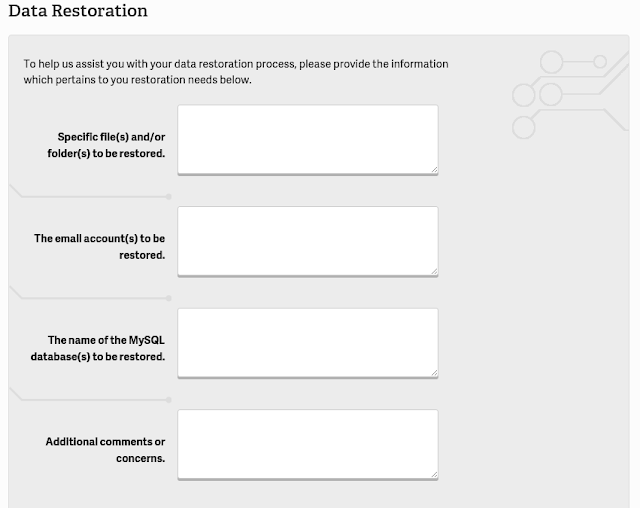Click divider dot below files/folders section
Viewport: 640px width, 508px height.
(169, 197)
